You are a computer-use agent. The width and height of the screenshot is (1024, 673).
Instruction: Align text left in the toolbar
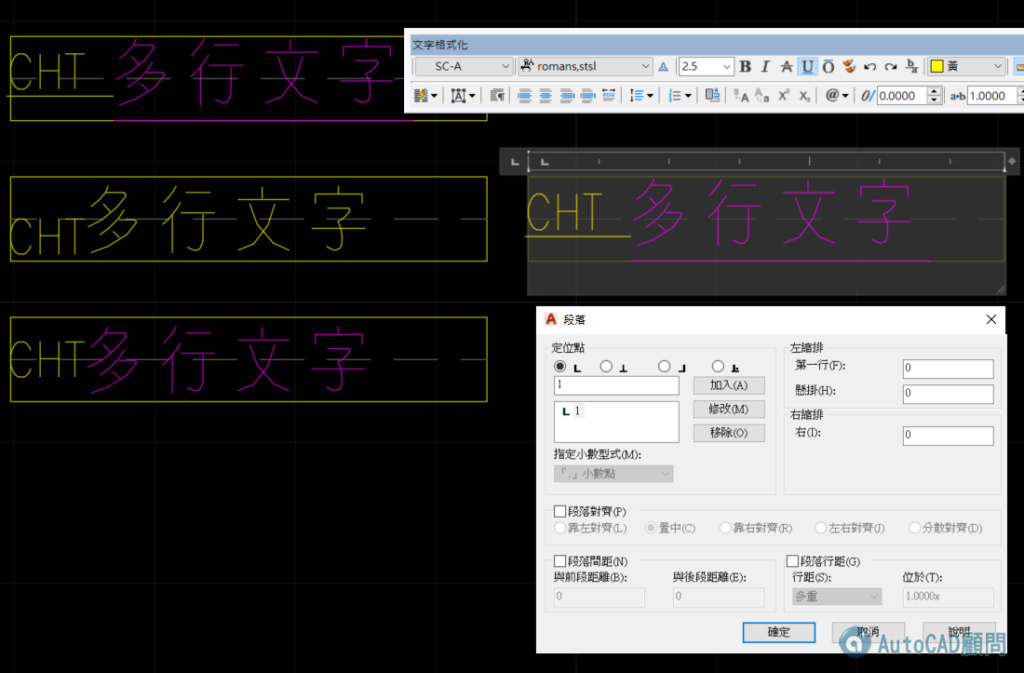click(x=524, y=96)
